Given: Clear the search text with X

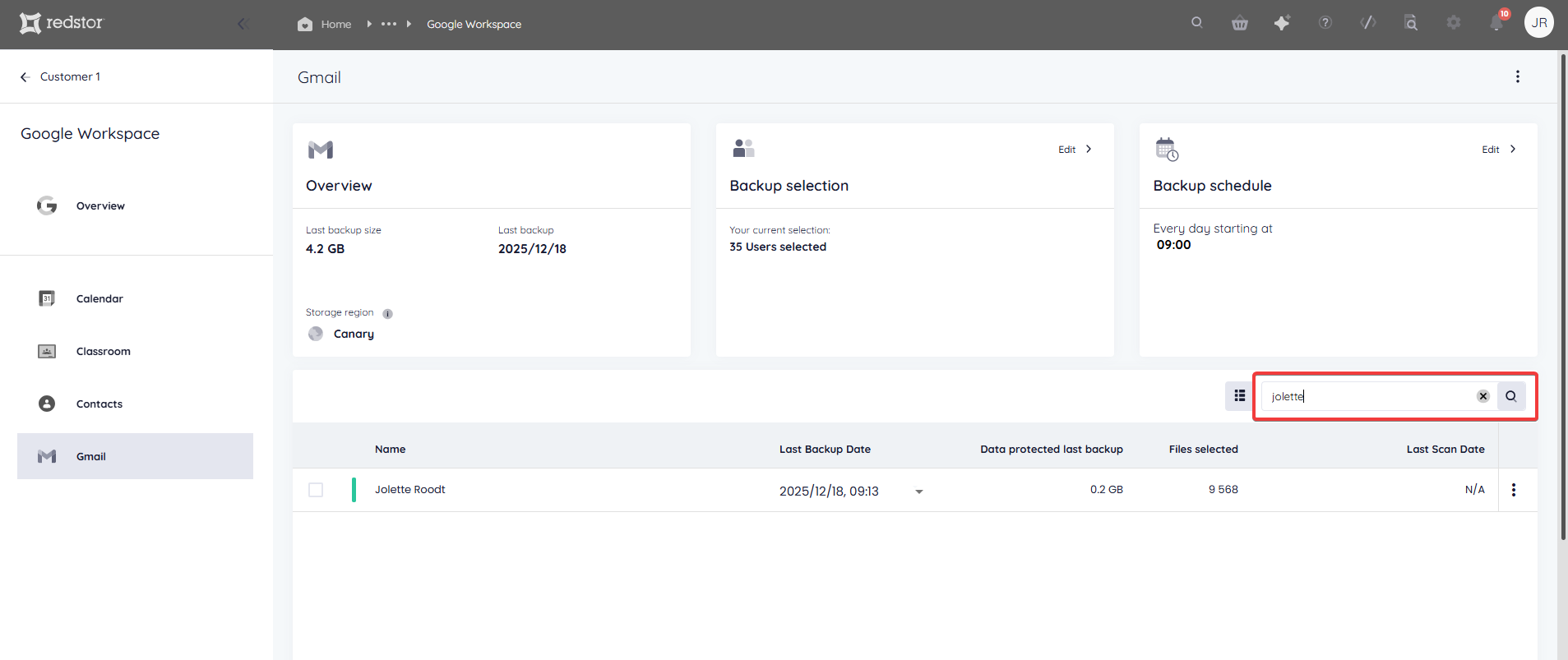Looking at the screenshot, I should click(1483, 396).
